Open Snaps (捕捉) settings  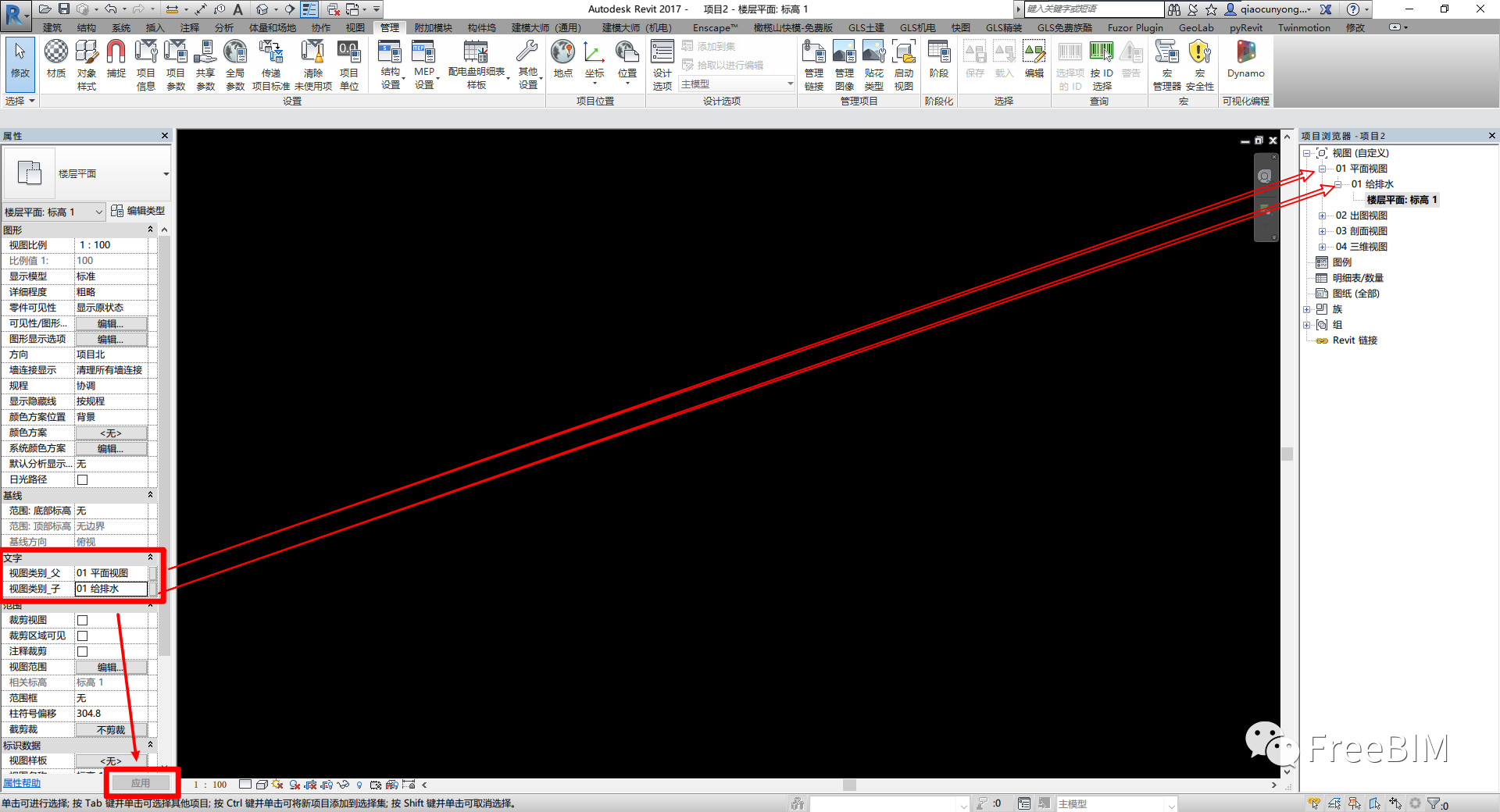(116, 60)
